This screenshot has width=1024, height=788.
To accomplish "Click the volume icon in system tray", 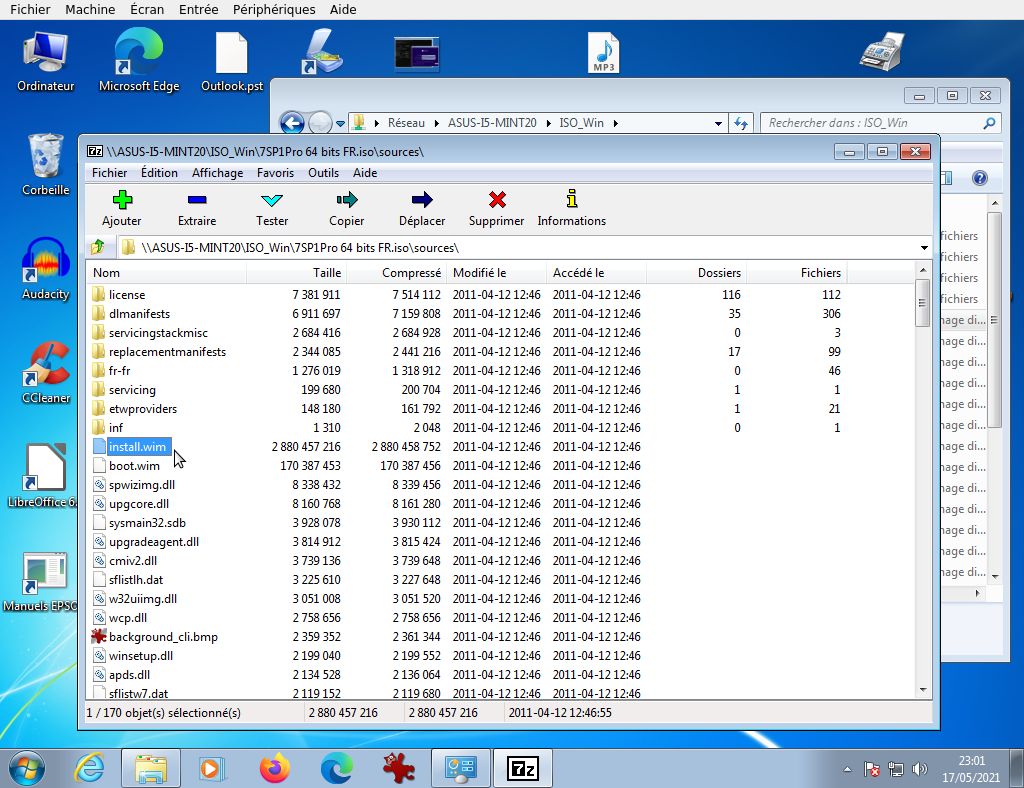I will (919, 769).
